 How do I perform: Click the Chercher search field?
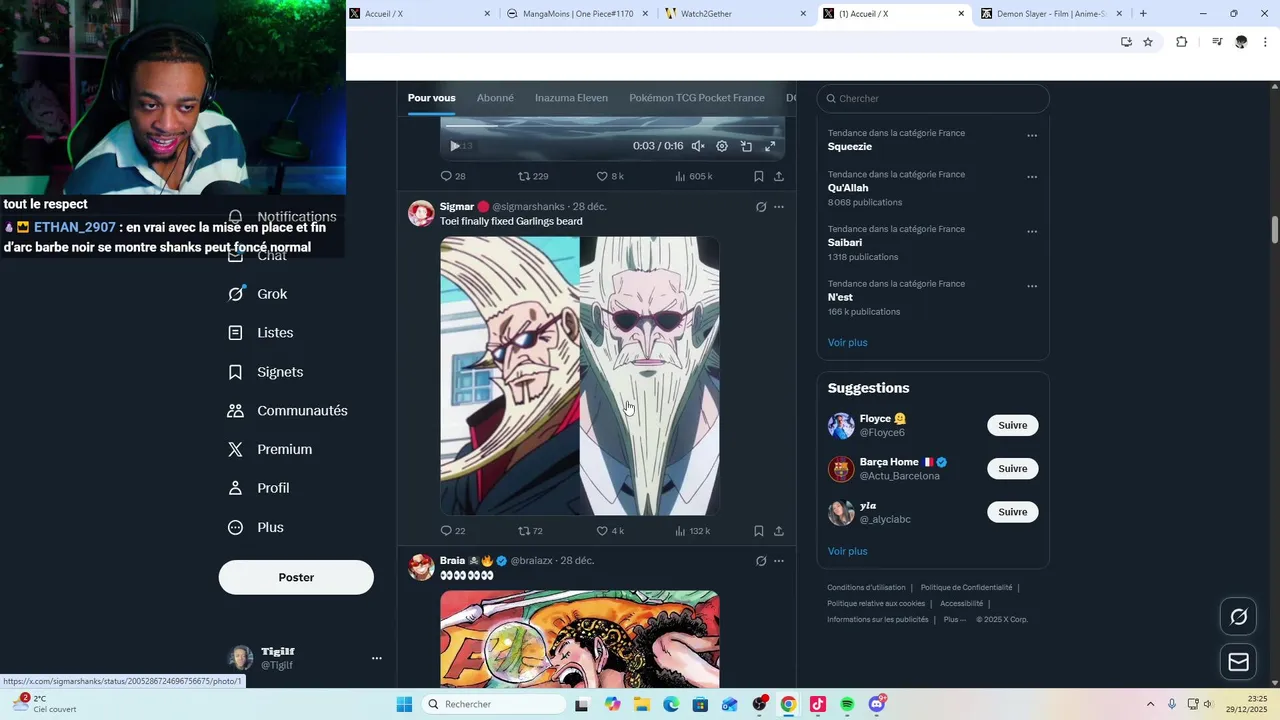coord(933,98)
